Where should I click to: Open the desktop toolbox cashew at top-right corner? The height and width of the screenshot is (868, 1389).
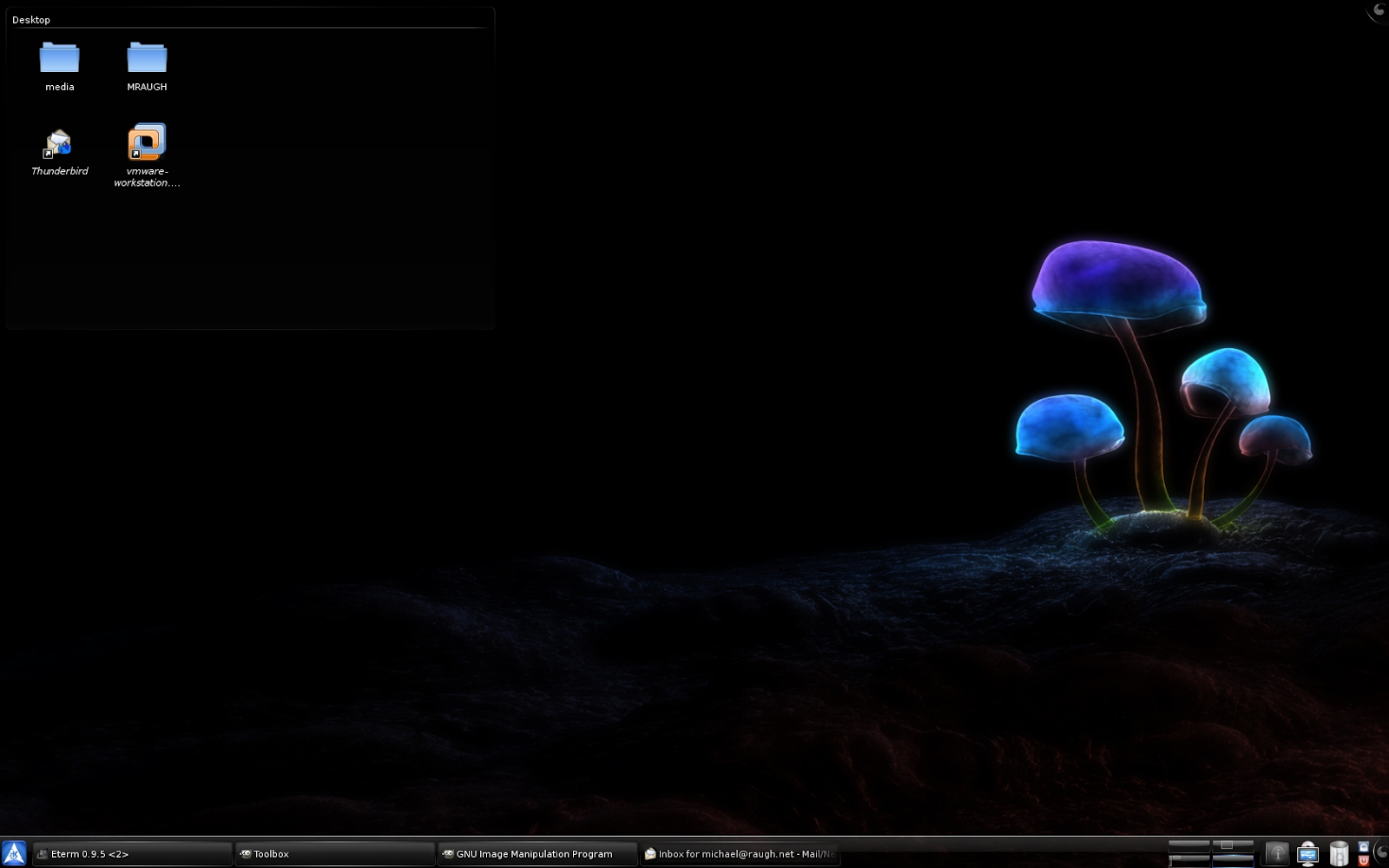tap(1379, 10)
